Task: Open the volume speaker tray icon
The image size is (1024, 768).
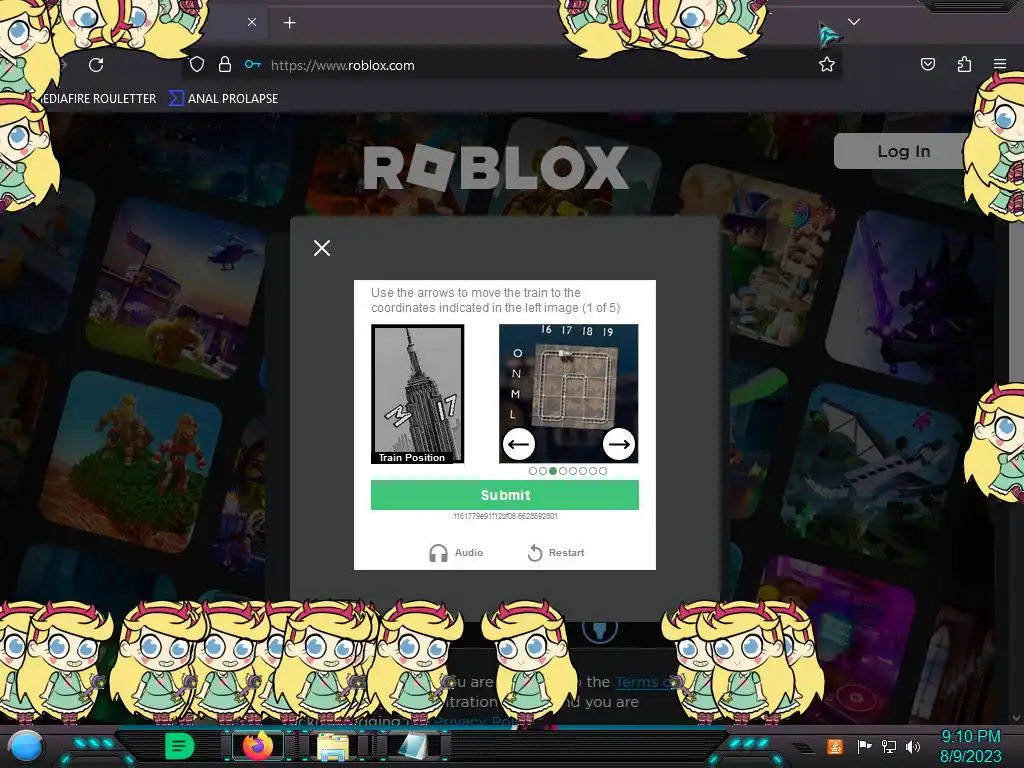Action: 913,746
